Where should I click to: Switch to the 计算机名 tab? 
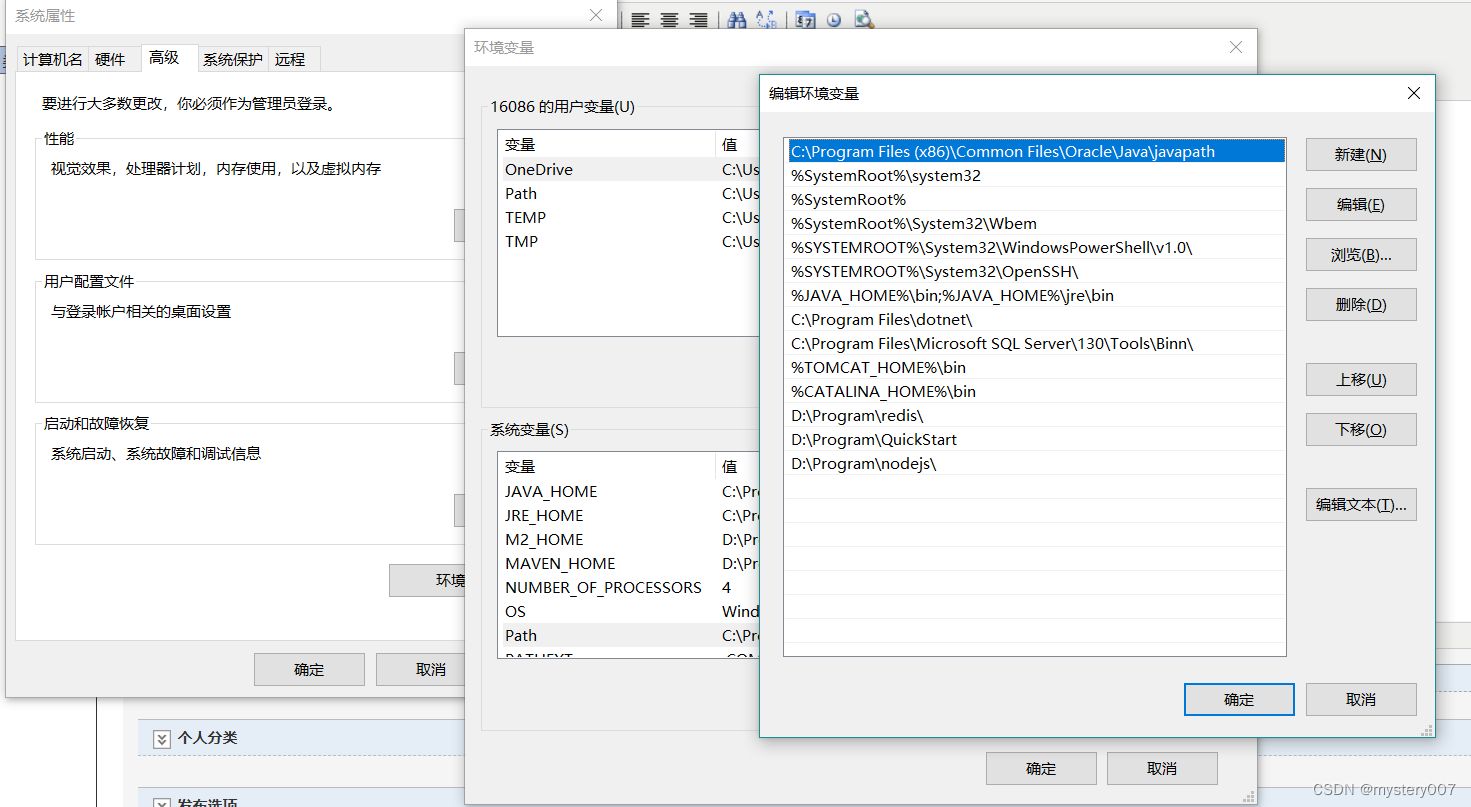click(x=53, y=59)
